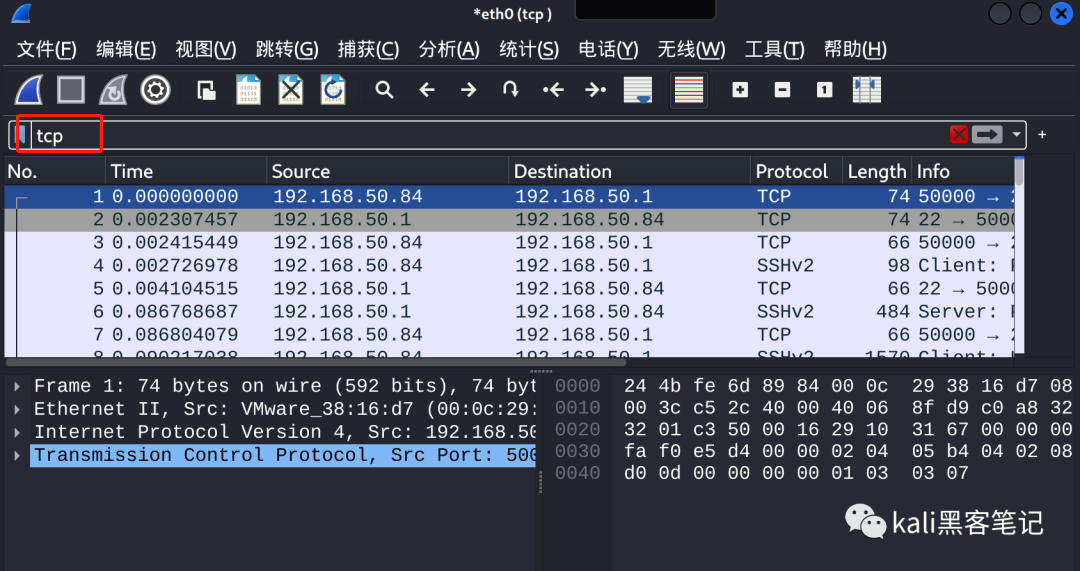1080x571 pixels.
Task: Close the Wireshark window
Action: click(1061, 13)
